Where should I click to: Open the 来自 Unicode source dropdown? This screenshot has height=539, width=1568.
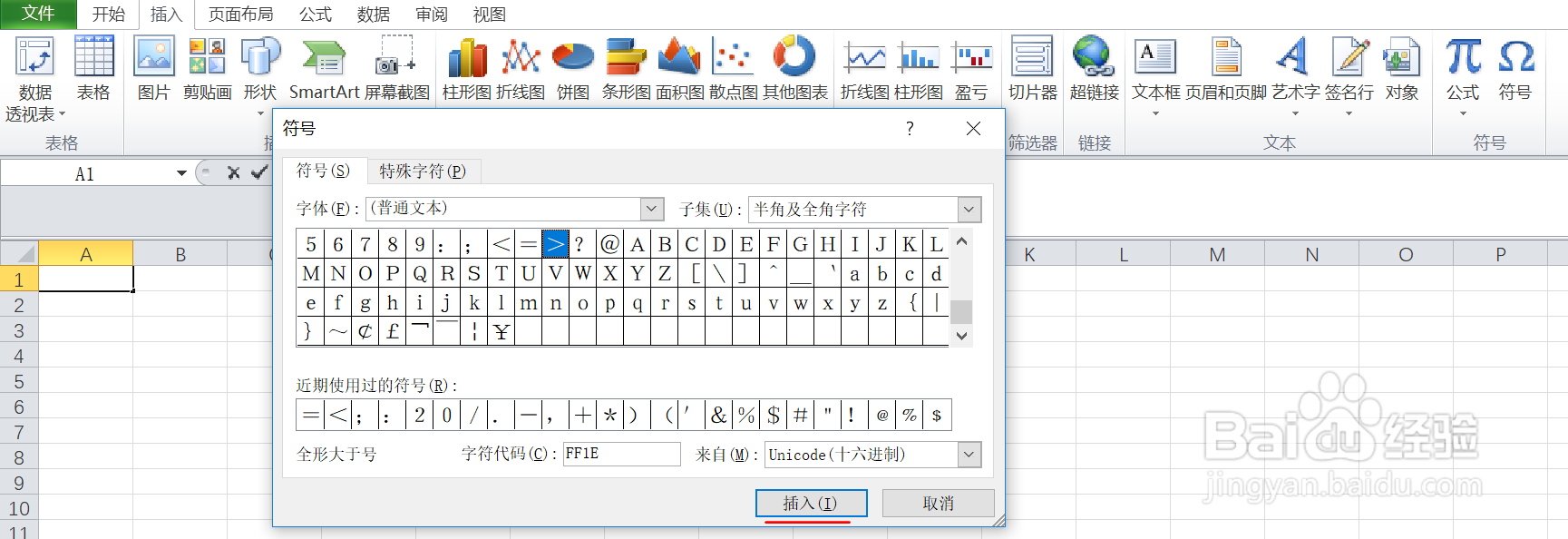point(969,455)
